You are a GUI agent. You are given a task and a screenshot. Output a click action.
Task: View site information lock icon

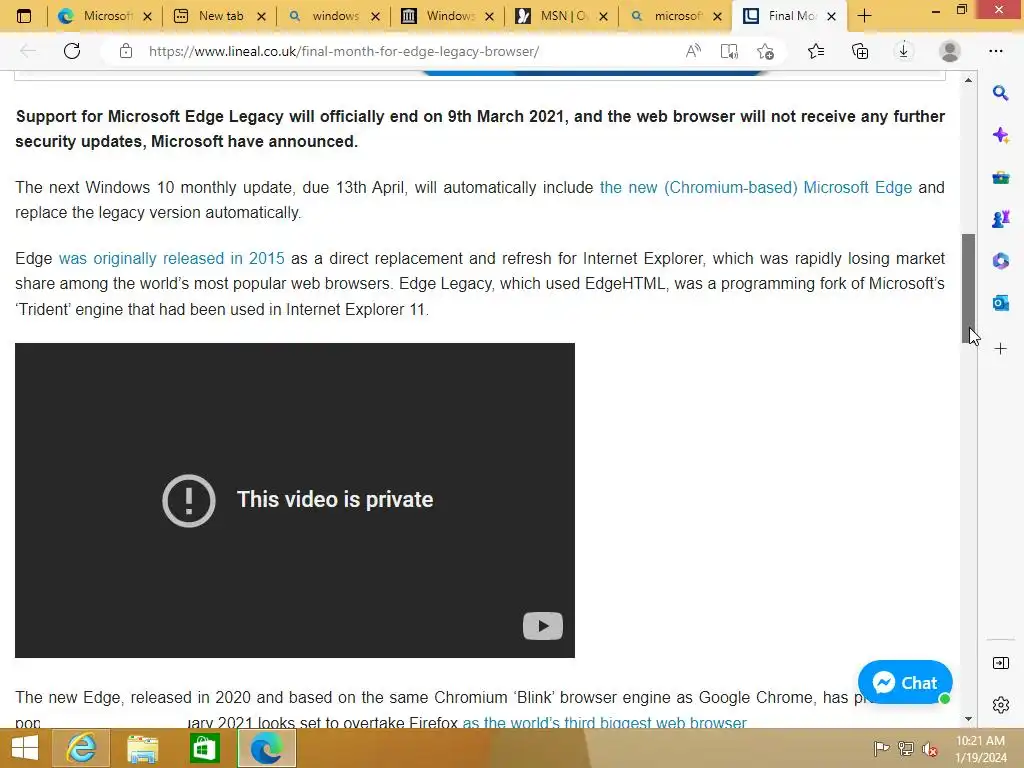coord(126,51)
